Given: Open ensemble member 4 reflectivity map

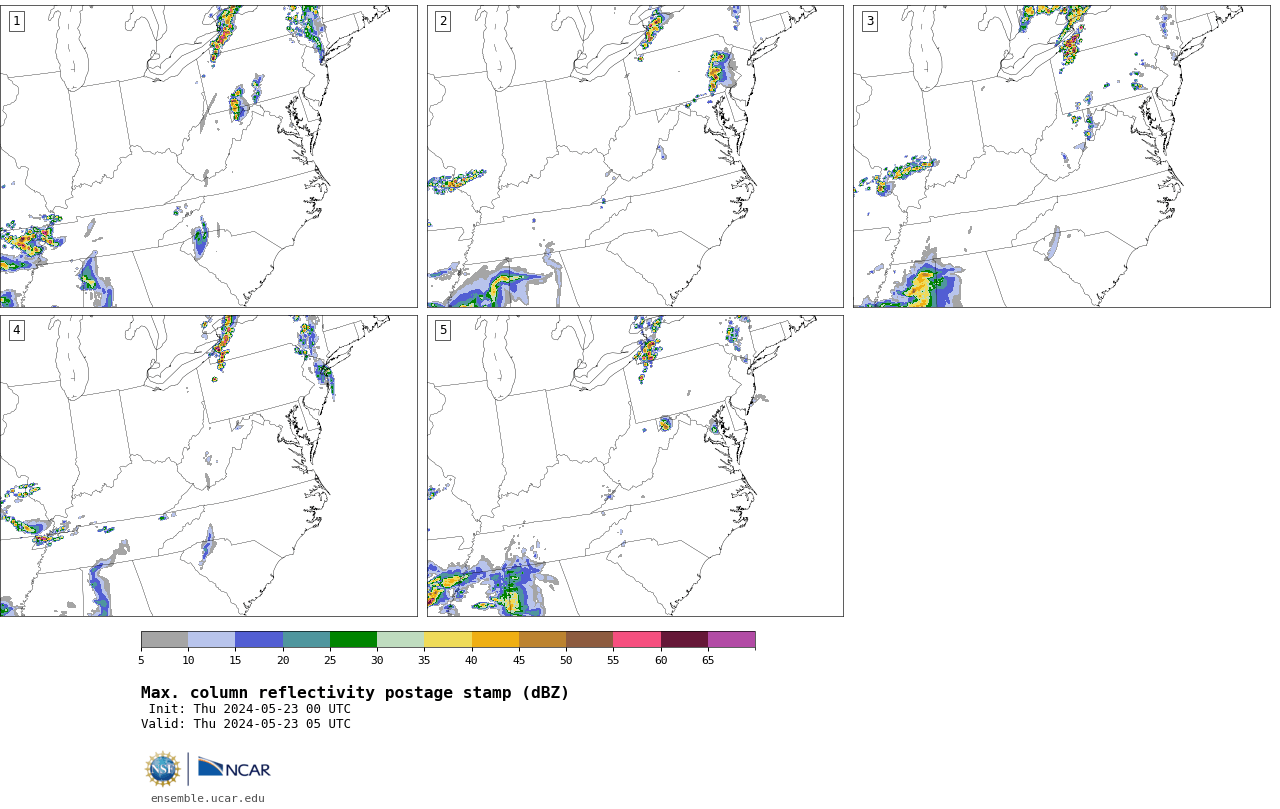Looking at the screenshot, I should tap(209, 466).
